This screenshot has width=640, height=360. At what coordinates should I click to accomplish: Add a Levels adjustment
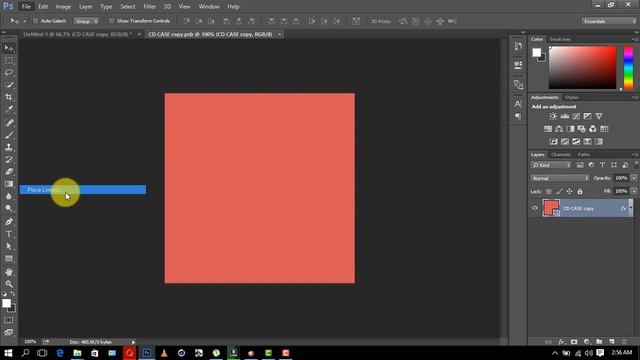[x=564, y=116]
